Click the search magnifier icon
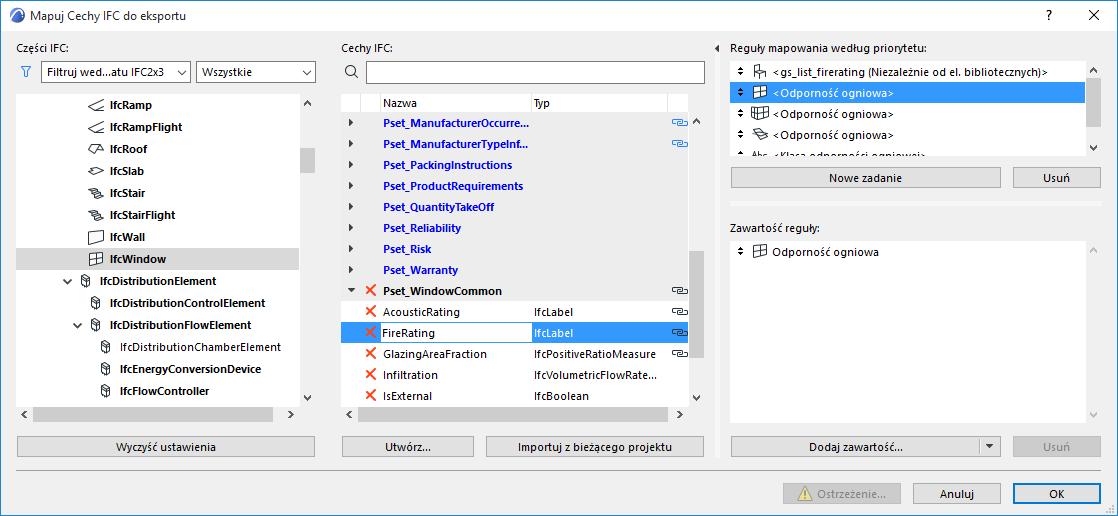Screen dimensions: 1118x516 point(351,72)
